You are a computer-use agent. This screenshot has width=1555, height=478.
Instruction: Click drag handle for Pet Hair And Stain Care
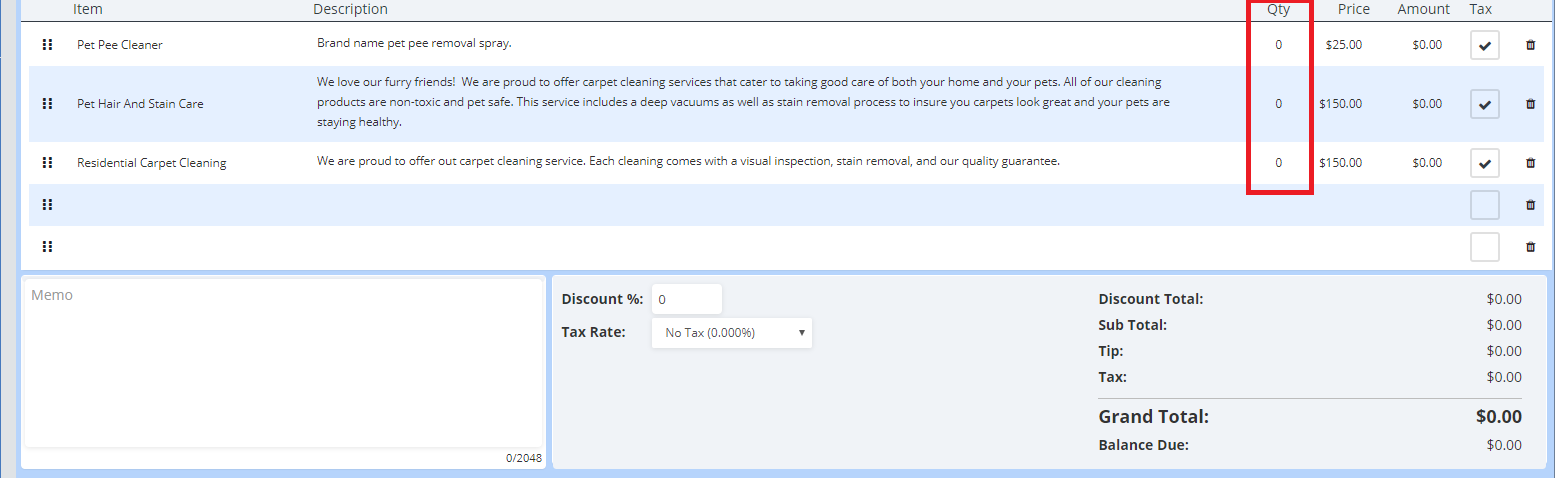[x=47, y=104]
